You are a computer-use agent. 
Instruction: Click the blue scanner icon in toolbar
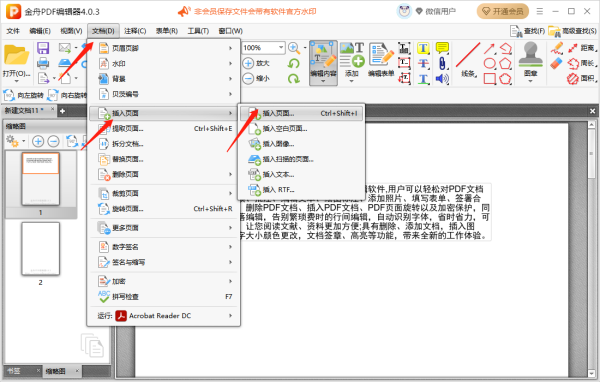(65, 63)
